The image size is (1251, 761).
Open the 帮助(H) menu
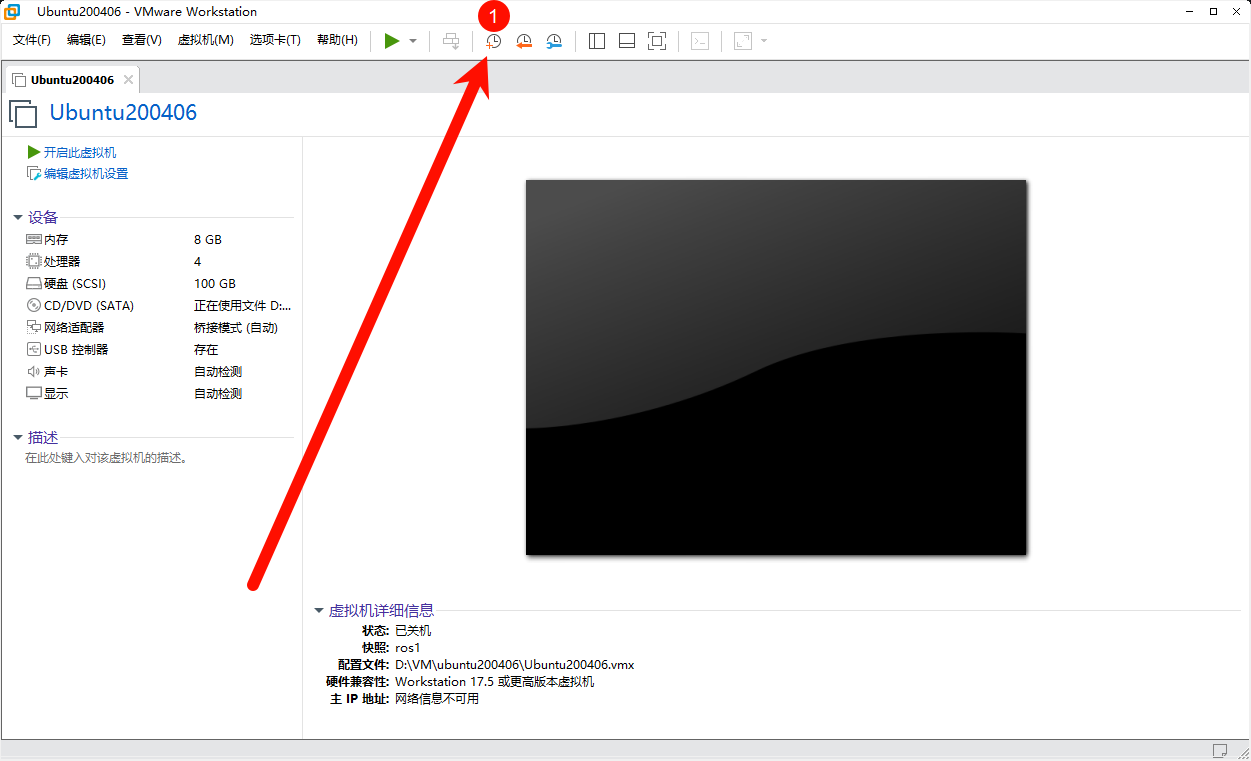tap(337, 40)
